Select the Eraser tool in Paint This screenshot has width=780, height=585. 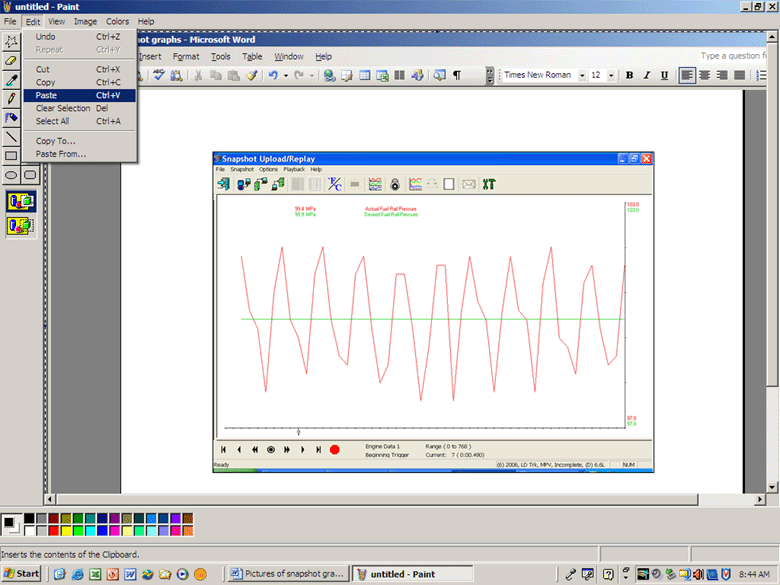[x=12, y=60]
